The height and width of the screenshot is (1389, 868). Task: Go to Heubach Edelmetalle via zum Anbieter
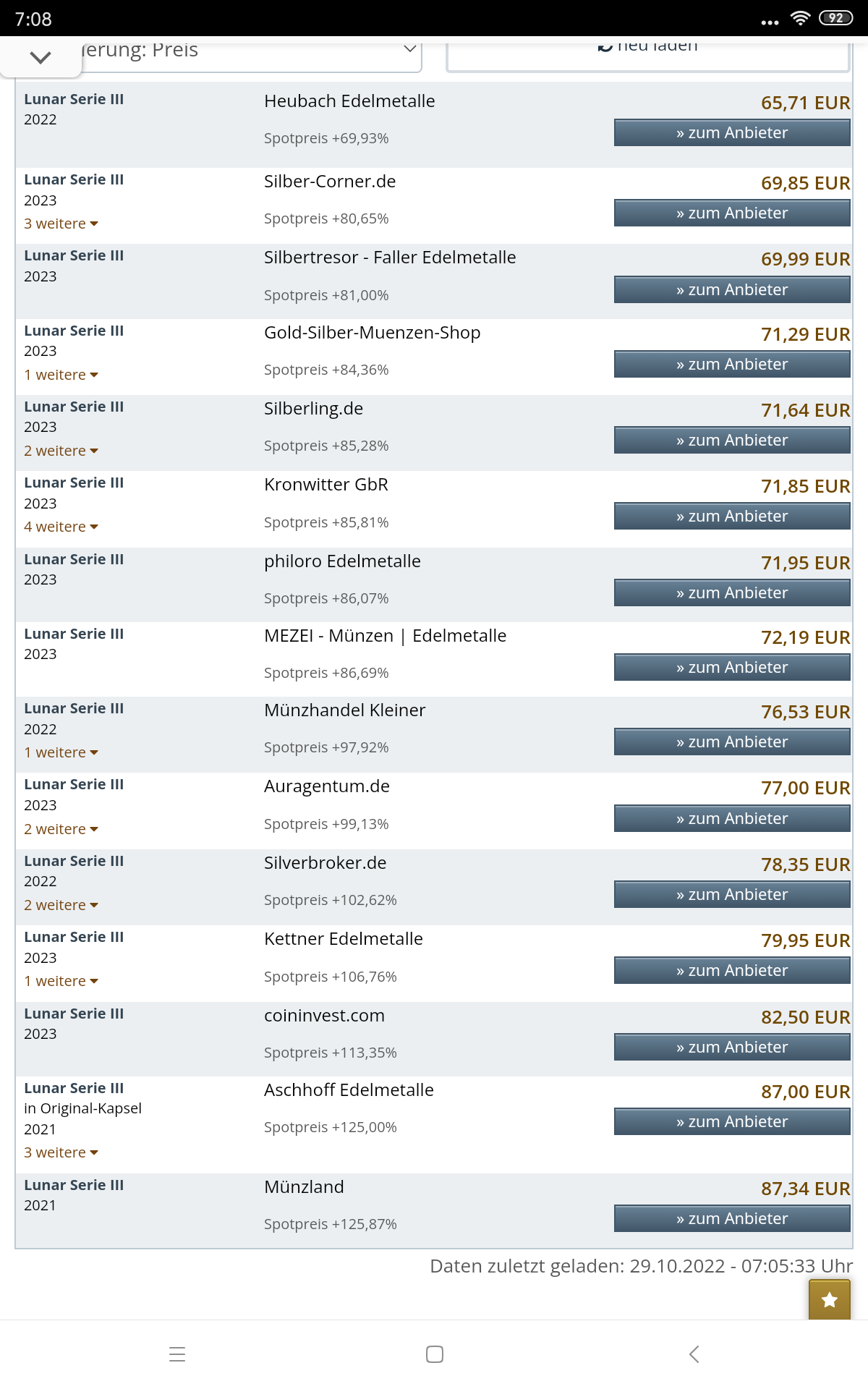tap(732, 133)
